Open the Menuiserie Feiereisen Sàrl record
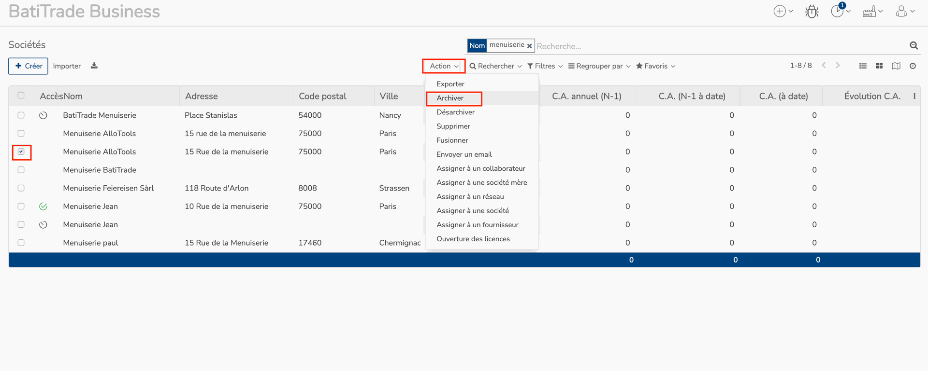928x371 pixels. tap(108, 188)
